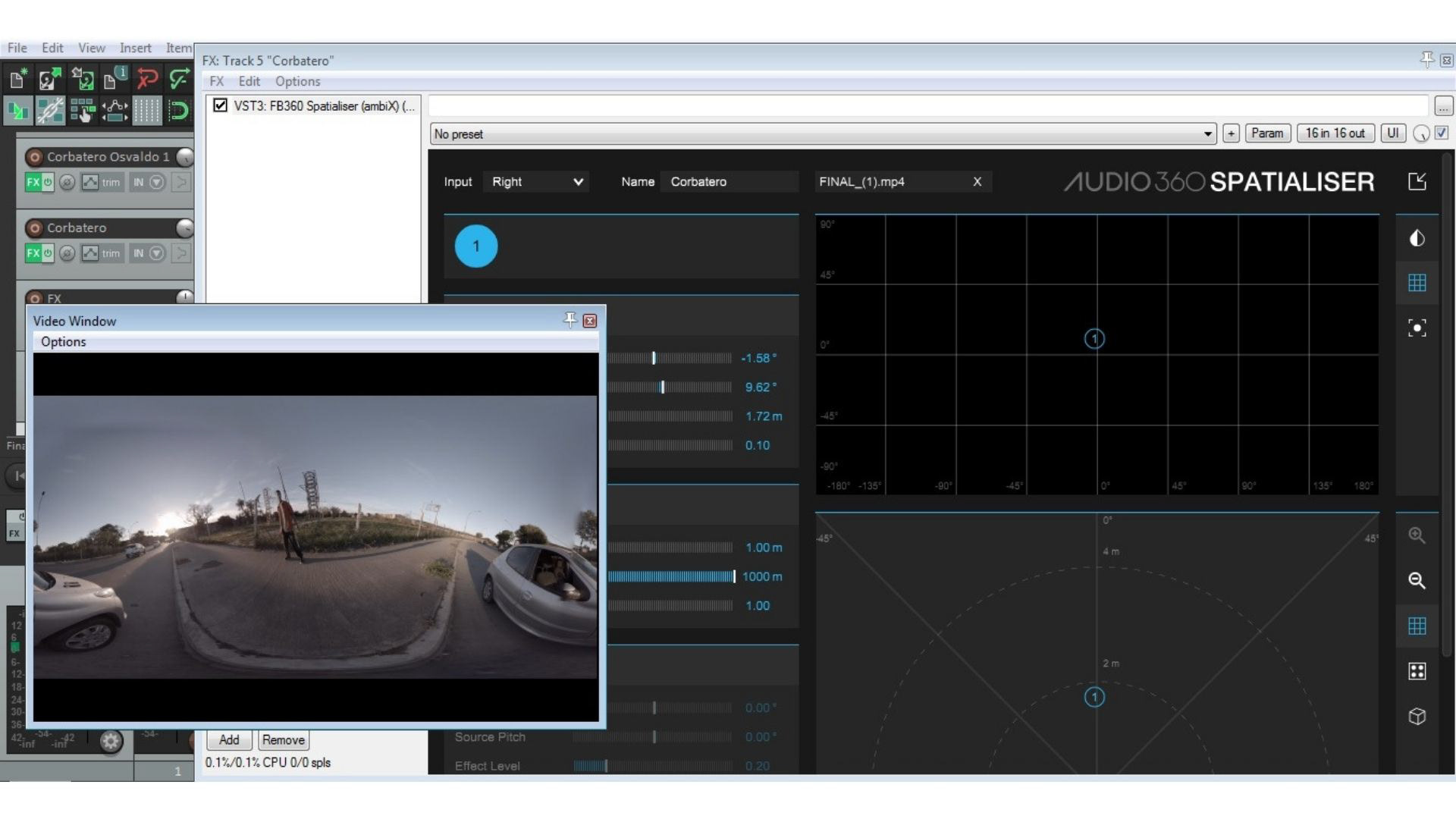Toggle the green snap magnet icon
The height and width of the screenshot is (819, 1456).
click(x=179, y=111)
